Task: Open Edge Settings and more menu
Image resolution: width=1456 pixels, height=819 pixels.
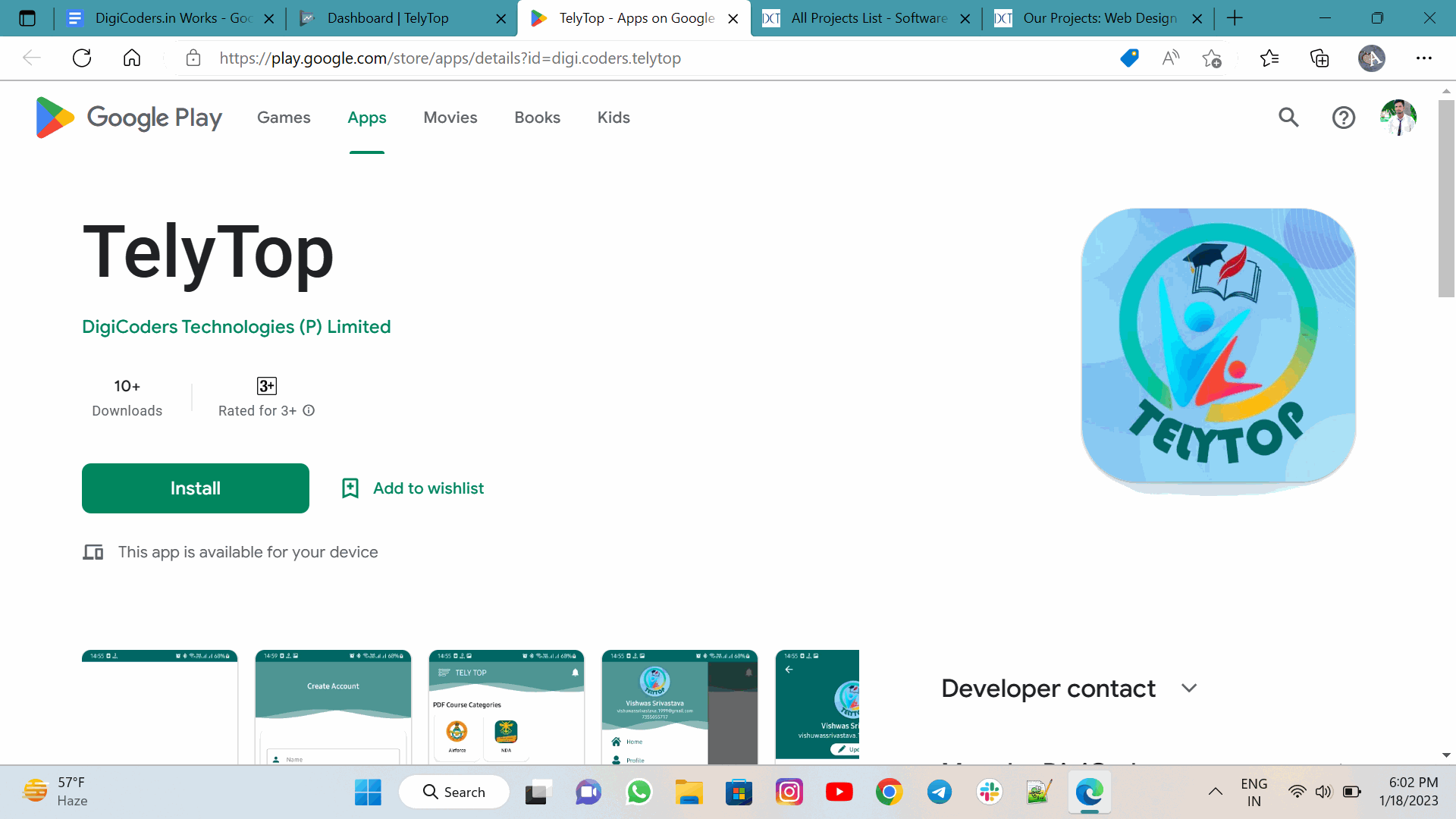Action: 1424,58
